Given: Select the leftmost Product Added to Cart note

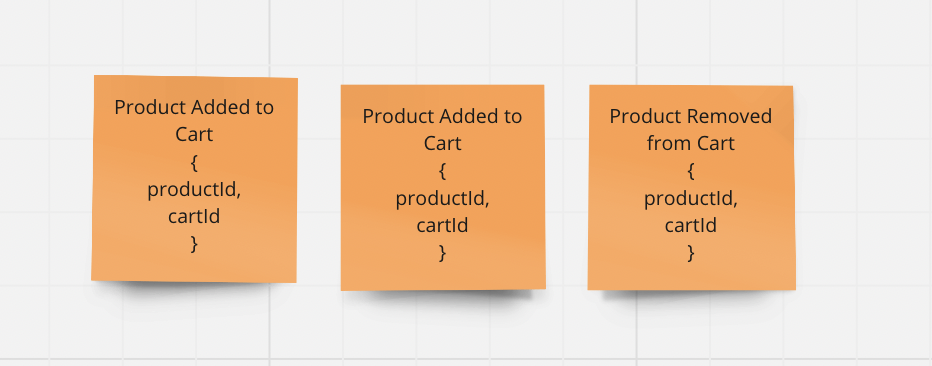Looking at the screenshot, I should coord(194,178).
